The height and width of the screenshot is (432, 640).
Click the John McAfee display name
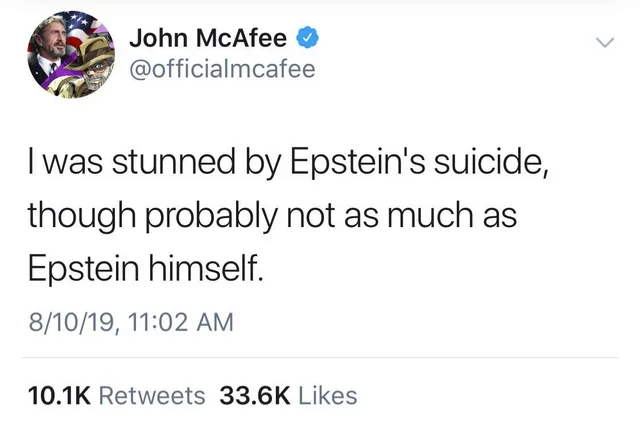[x=207, y=39]
